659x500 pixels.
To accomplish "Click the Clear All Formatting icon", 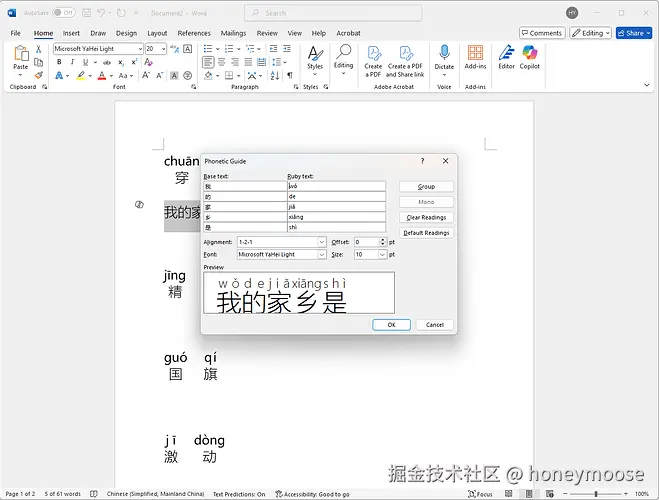I will [x=148, y=62].
